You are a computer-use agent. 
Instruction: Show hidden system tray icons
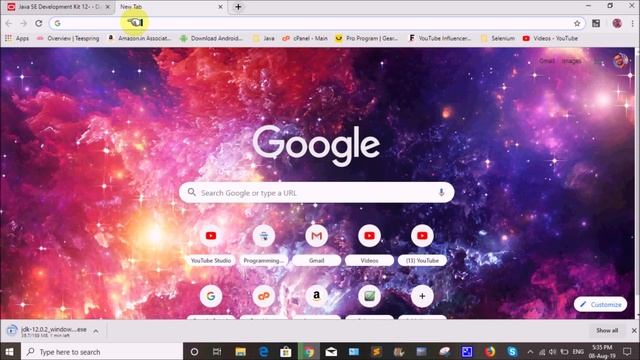point(530,351)
